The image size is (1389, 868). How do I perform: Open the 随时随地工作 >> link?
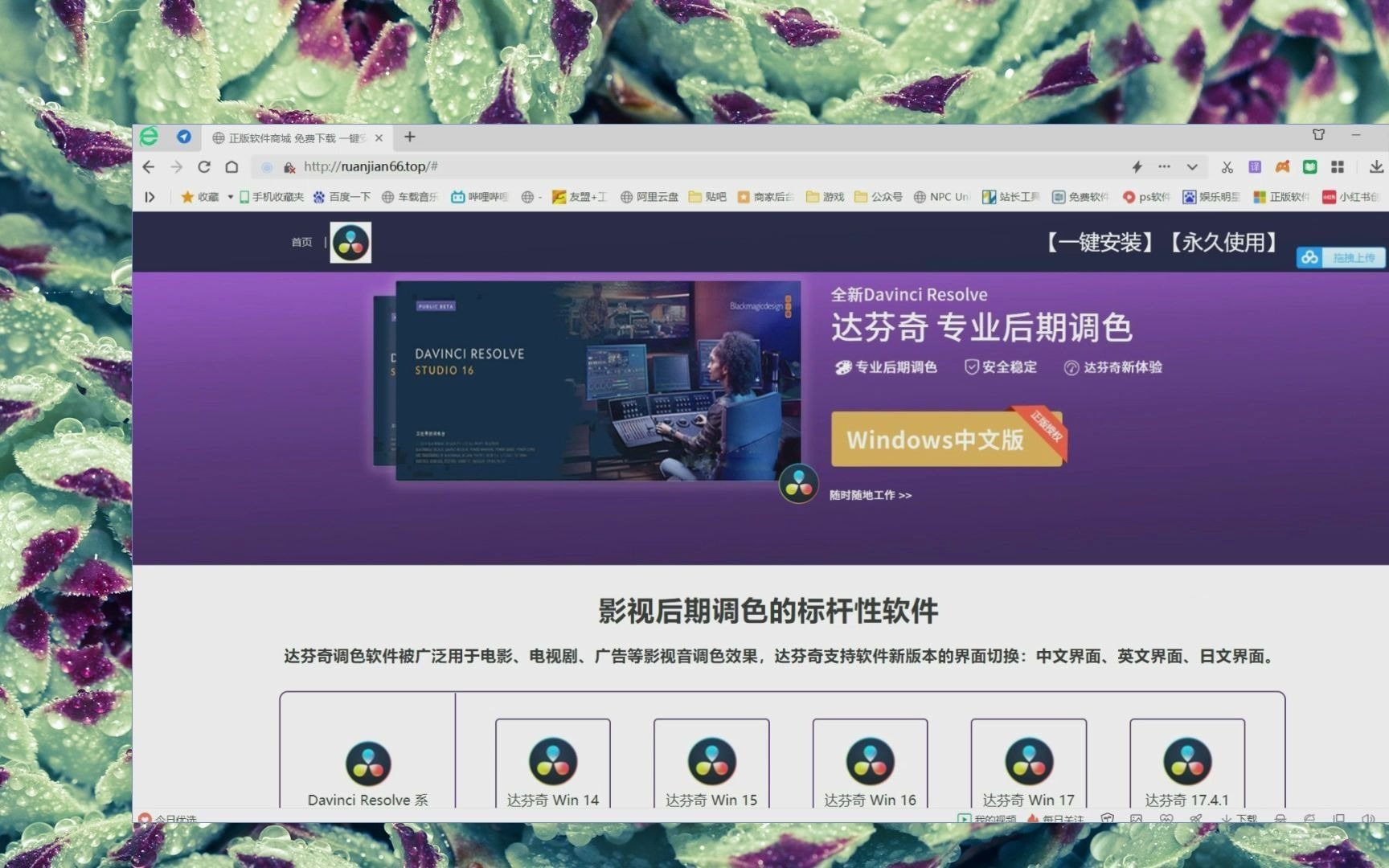[871, 495]
